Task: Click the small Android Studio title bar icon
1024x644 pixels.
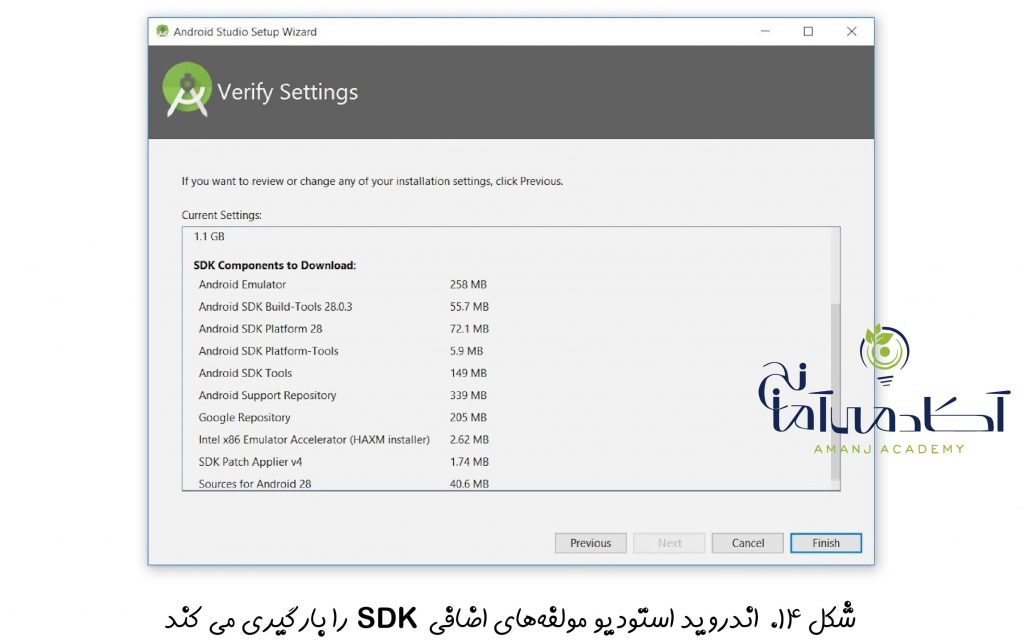Action: coord(162,31)
